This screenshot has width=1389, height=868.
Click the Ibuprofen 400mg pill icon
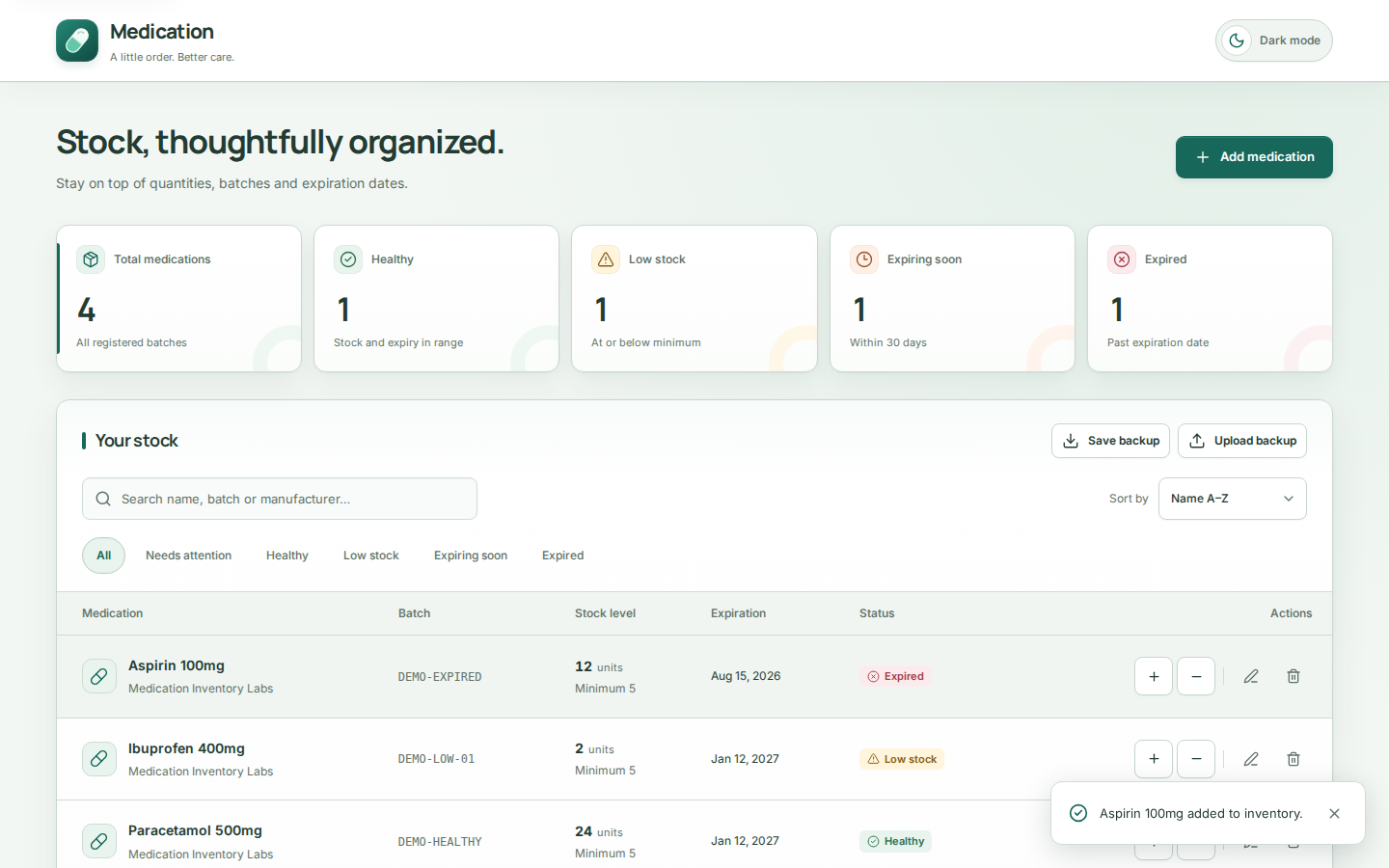click(98, 759)
